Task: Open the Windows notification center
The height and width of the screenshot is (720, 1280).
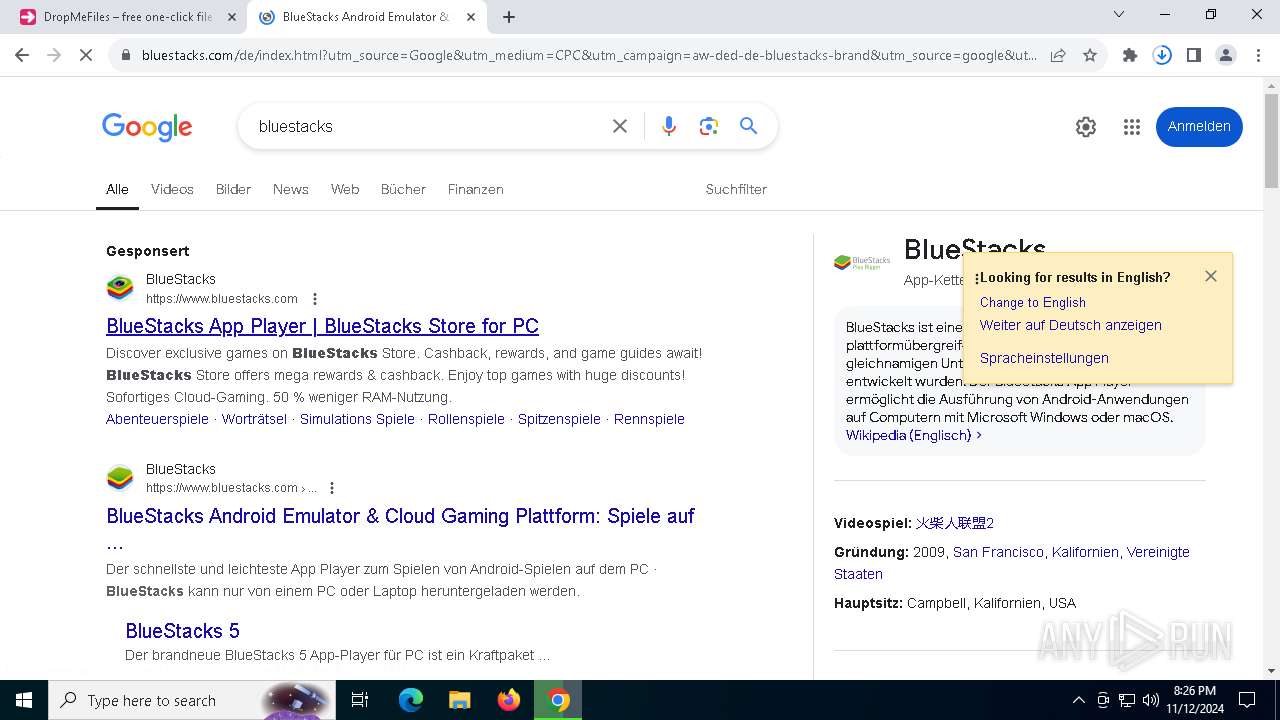Action: (1247, 700)
